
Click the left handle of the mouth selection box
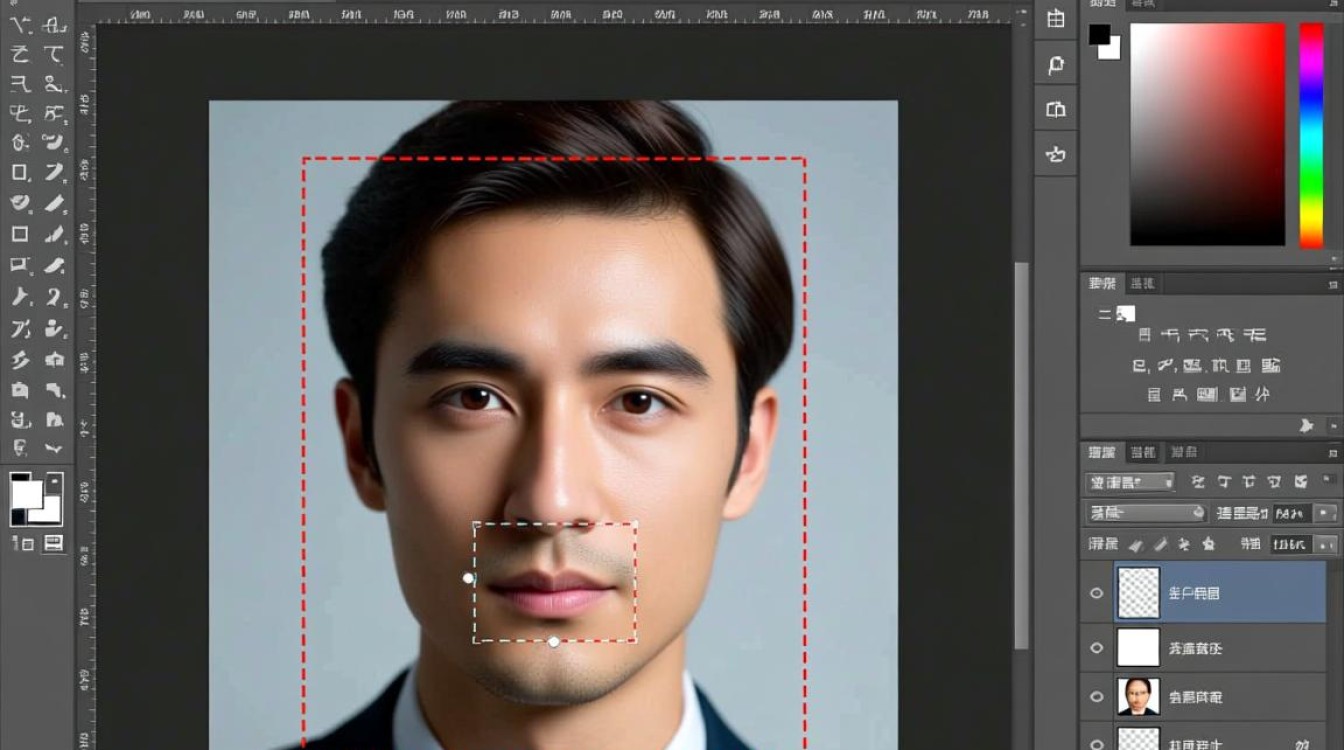coord(468,578)
